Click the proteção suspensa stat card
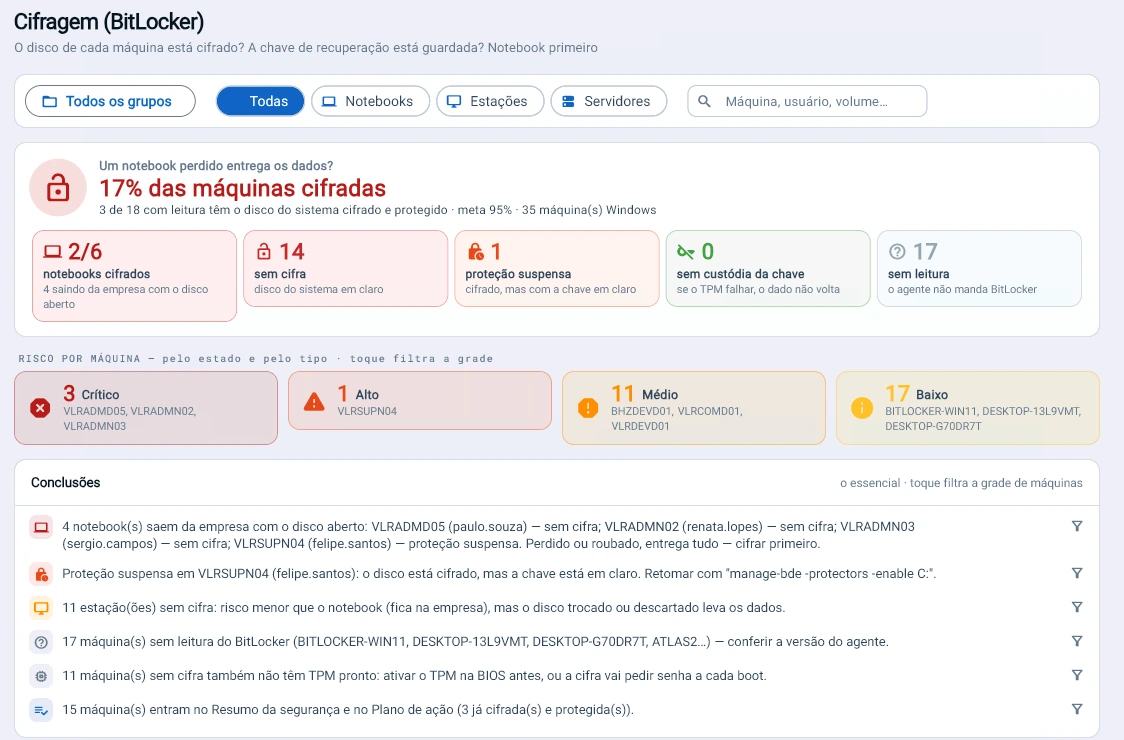 point(557,268)
